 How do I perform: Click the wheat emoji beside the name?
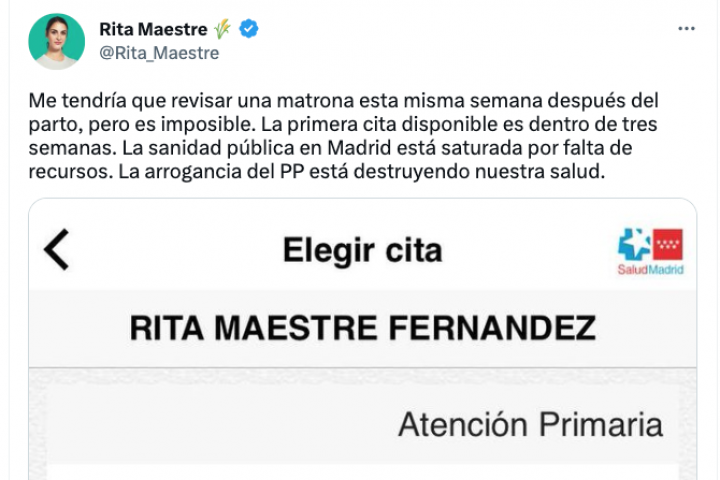click(x=222, y=30)
